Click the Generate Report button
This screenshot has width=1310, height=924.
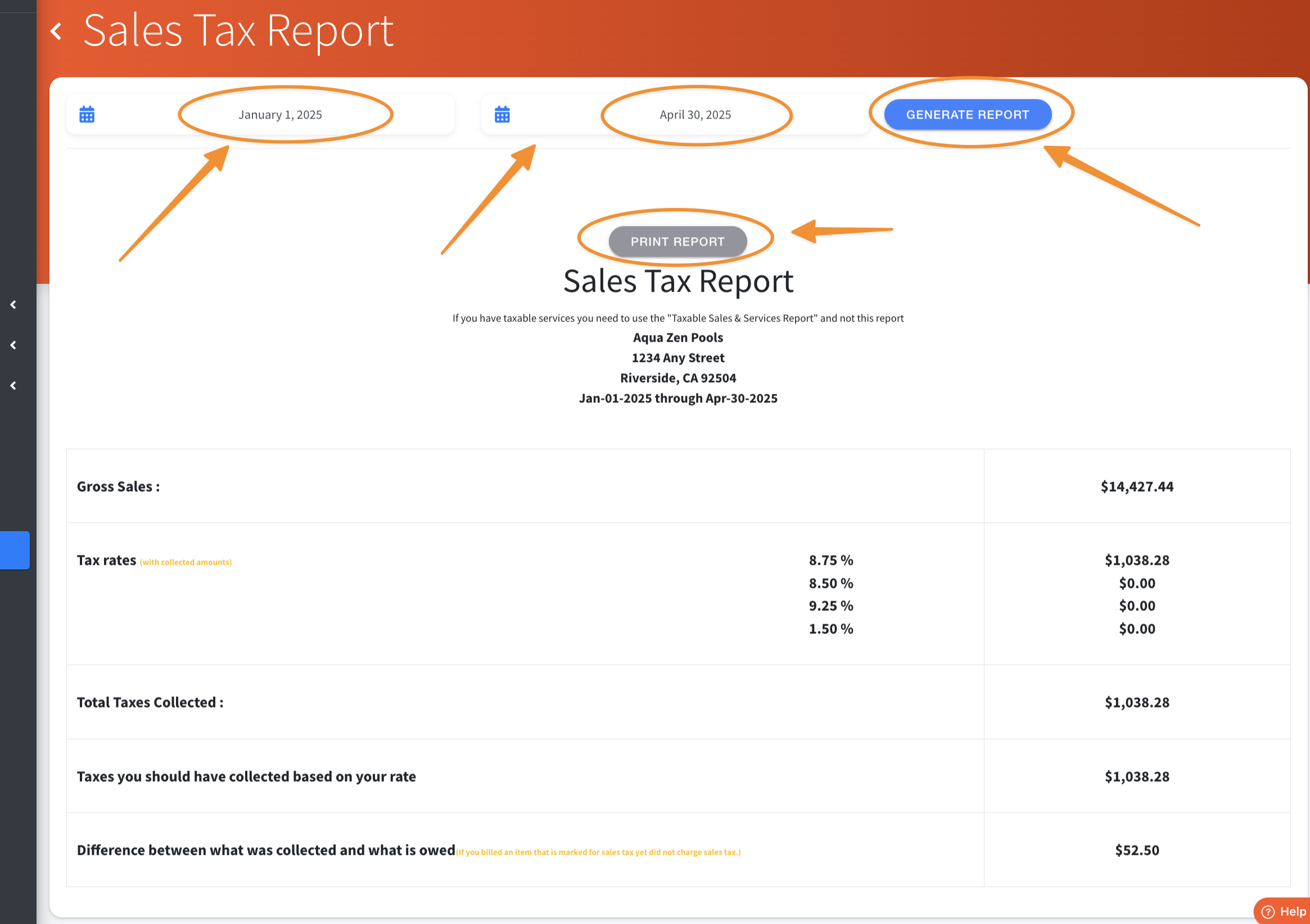967,115
